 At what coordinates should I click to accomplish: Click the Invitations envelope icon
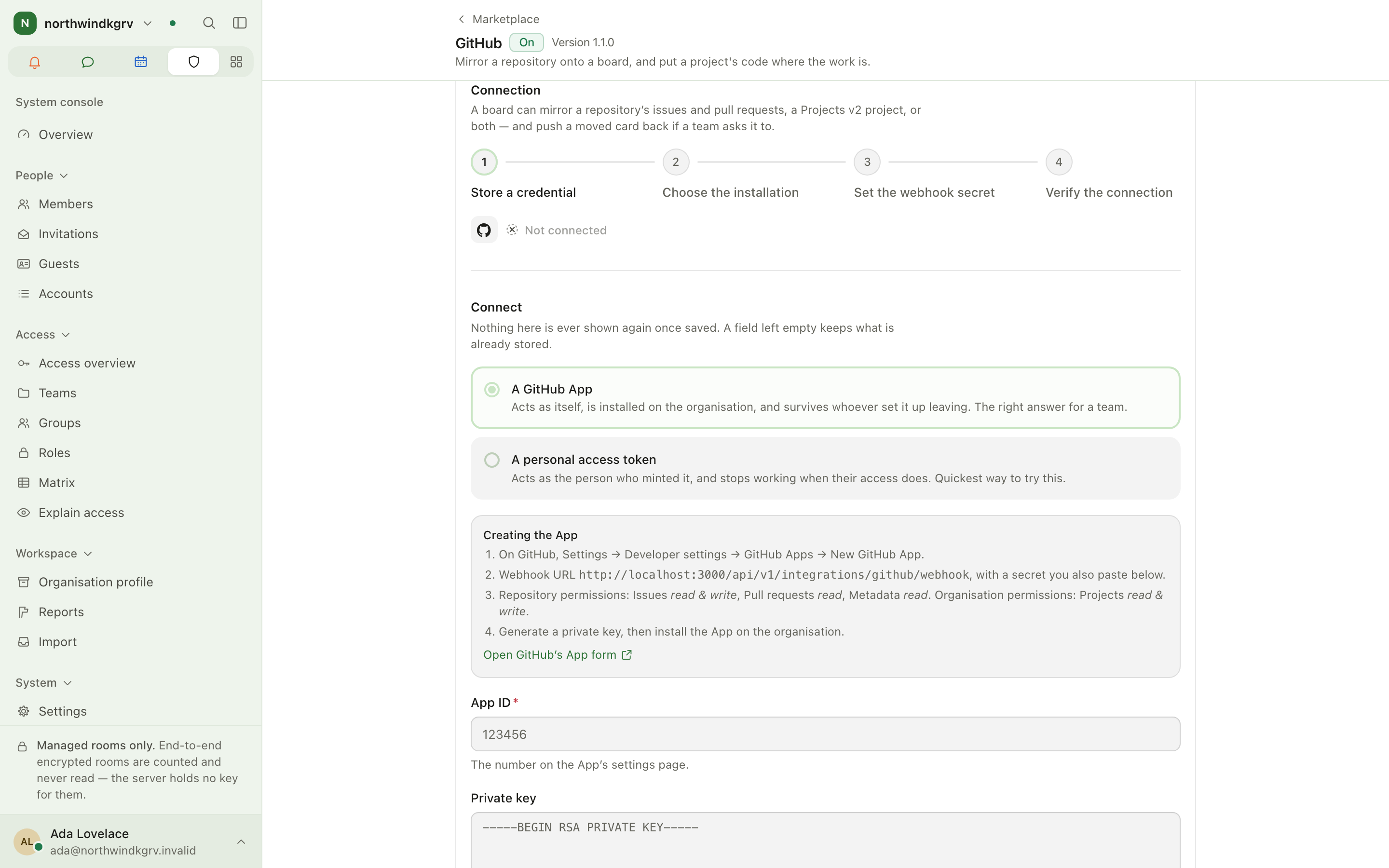[24, 234]
